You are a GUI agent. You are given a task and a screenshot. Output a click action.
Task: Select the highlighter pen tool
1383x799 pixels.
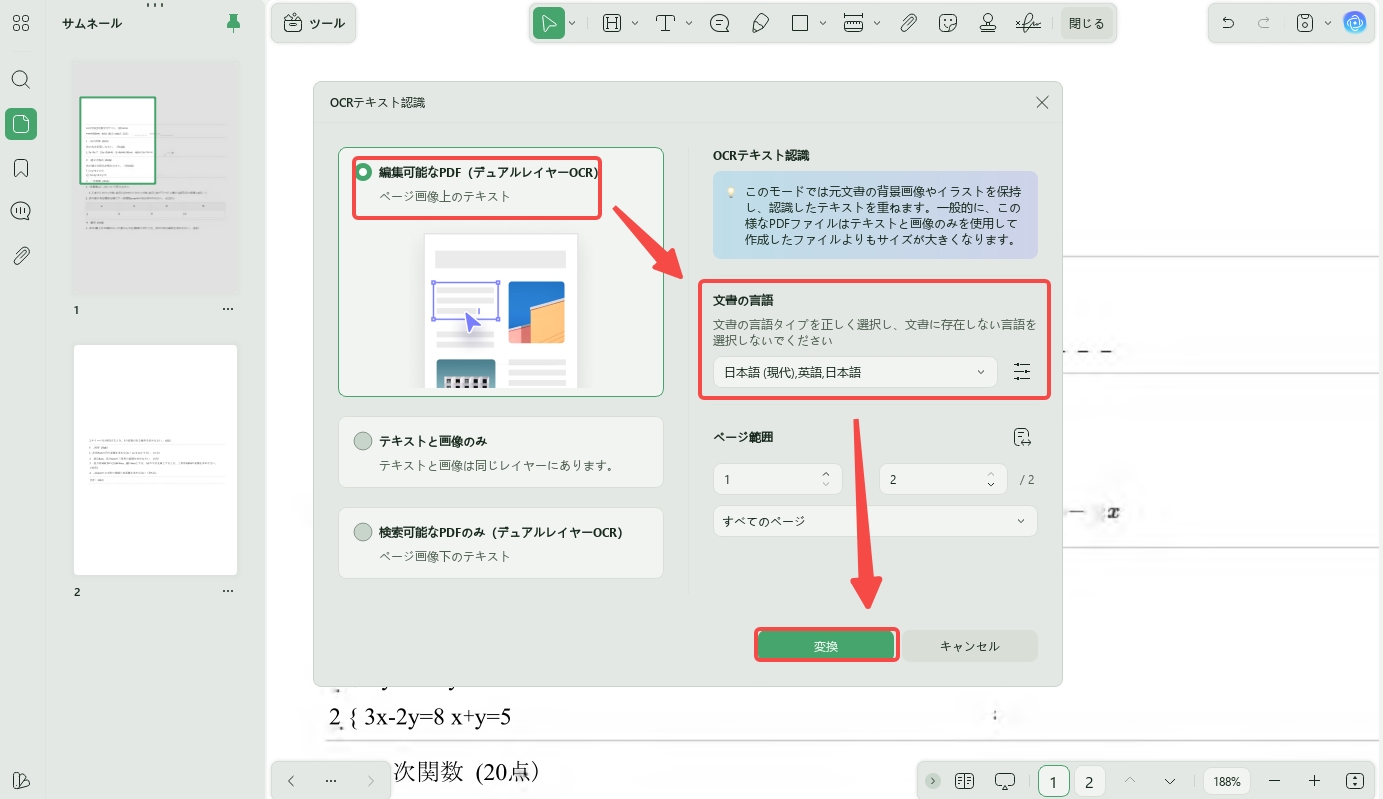(x=759, y=23)
